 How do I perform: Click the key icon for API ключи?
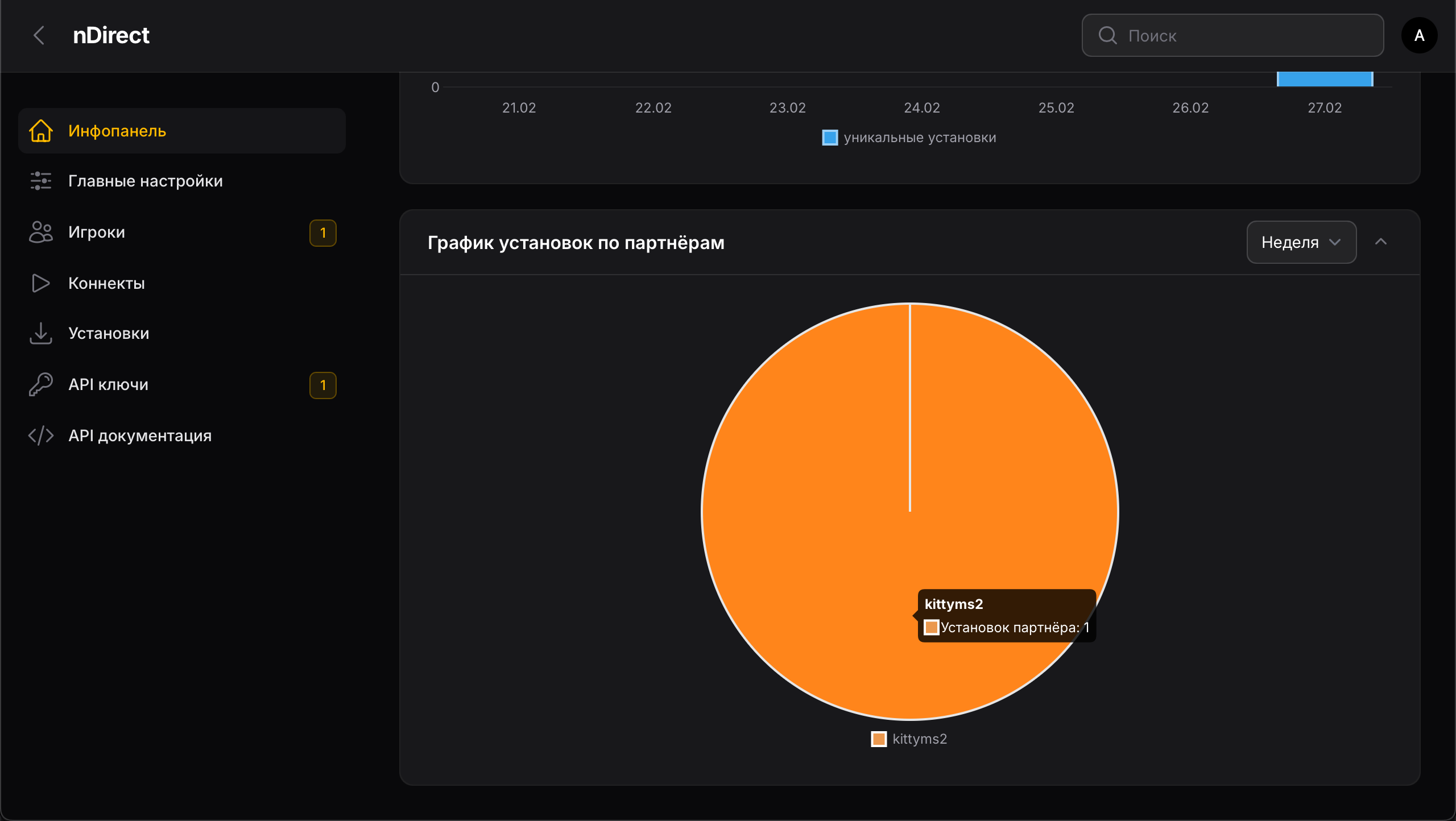(41, 384)
